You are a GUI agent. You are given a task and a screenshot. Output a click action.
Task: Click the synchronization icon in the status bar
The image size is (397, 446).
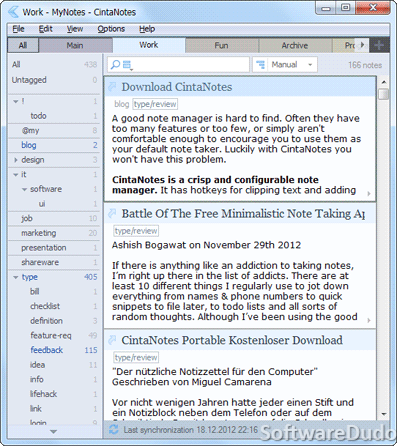(113, 430)
